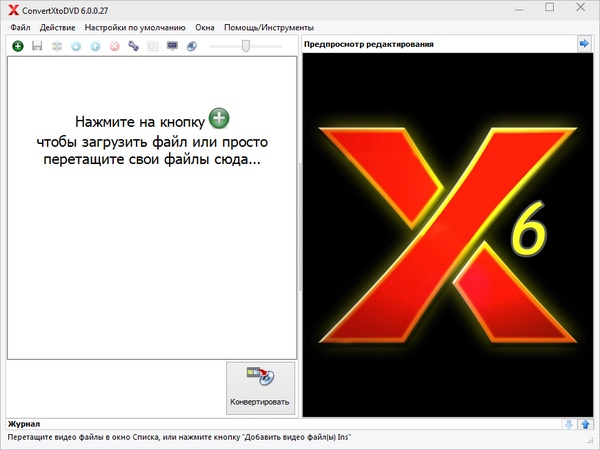The image size is (600, 450).
Task: Click the monitor preview icon in toolbar
Action: pos(172,46)
